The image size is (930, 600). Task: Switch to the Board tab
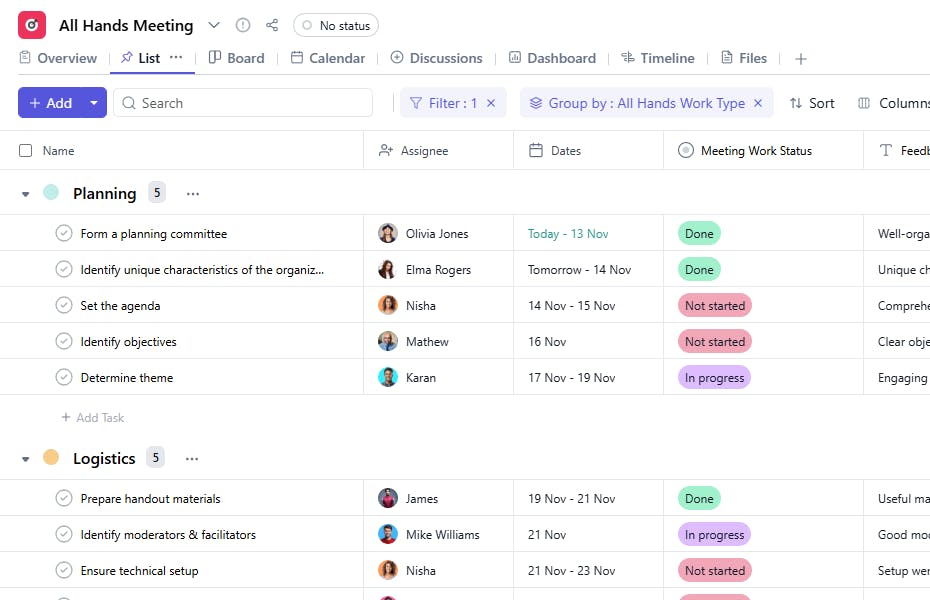coord(237,58)
